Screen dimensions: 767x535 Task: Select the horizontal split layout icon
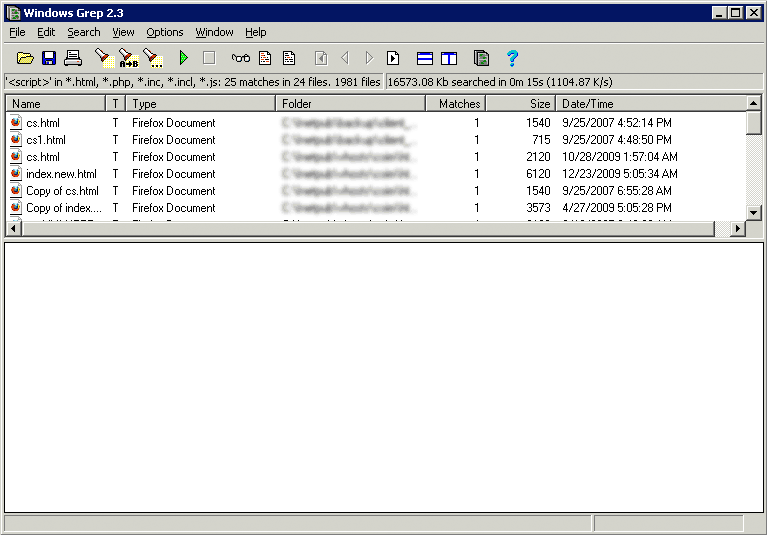click(x=425, y=59)
